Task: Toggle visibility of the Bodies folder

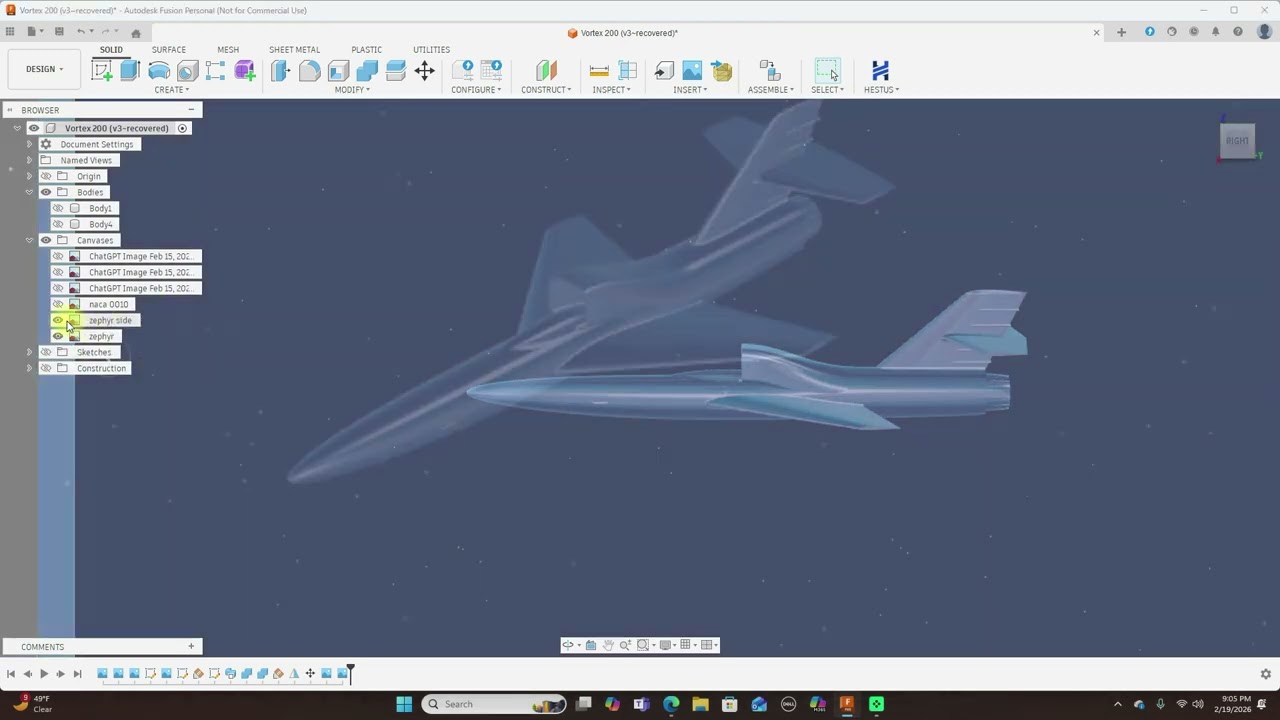Action: pyautogui.click(x=46, y=192)
